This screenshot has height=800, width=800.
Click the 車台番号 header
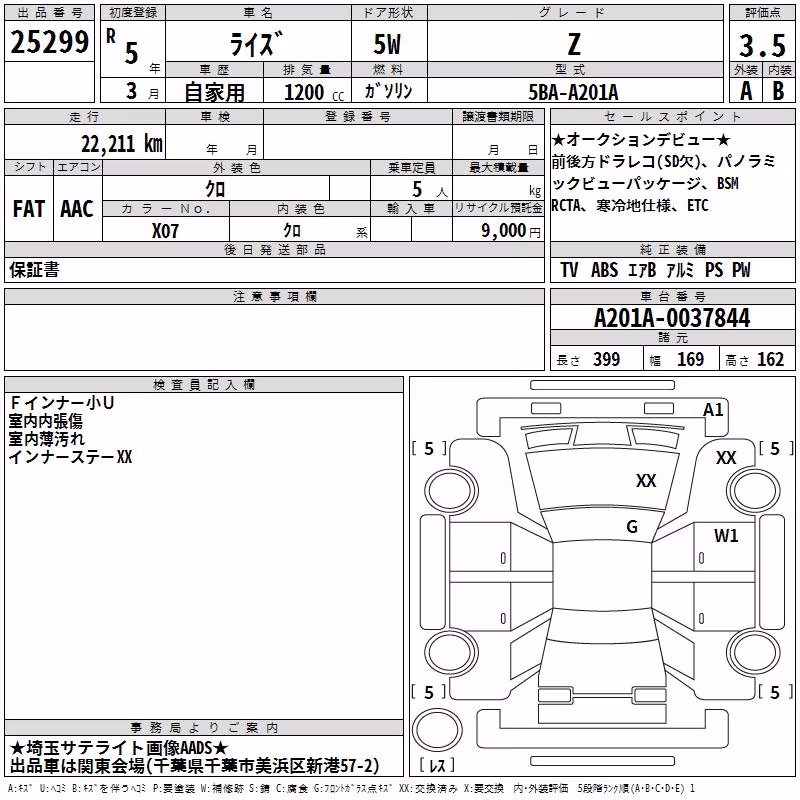[x=672, y=296]
